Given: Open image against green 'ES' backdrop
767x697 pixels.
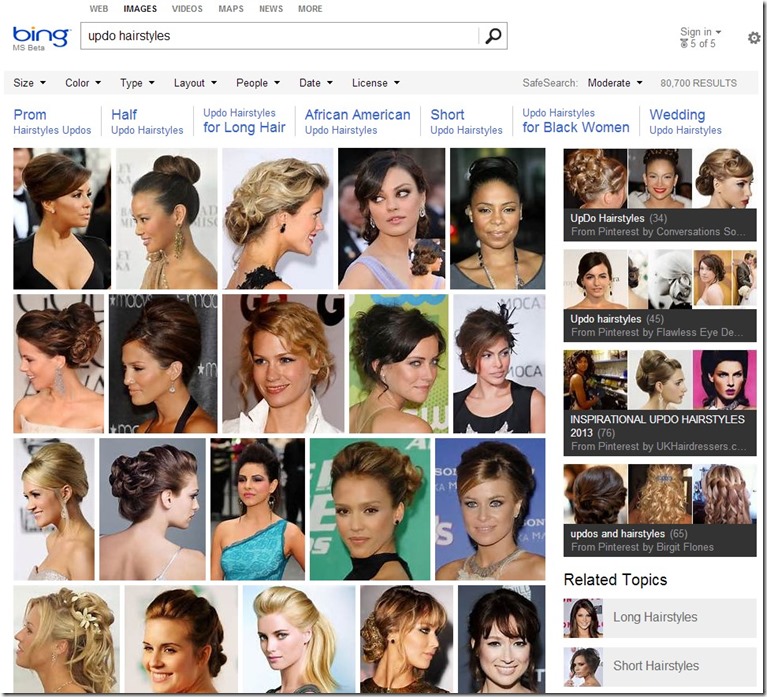Looking at the screenshot, I should 370,509.
